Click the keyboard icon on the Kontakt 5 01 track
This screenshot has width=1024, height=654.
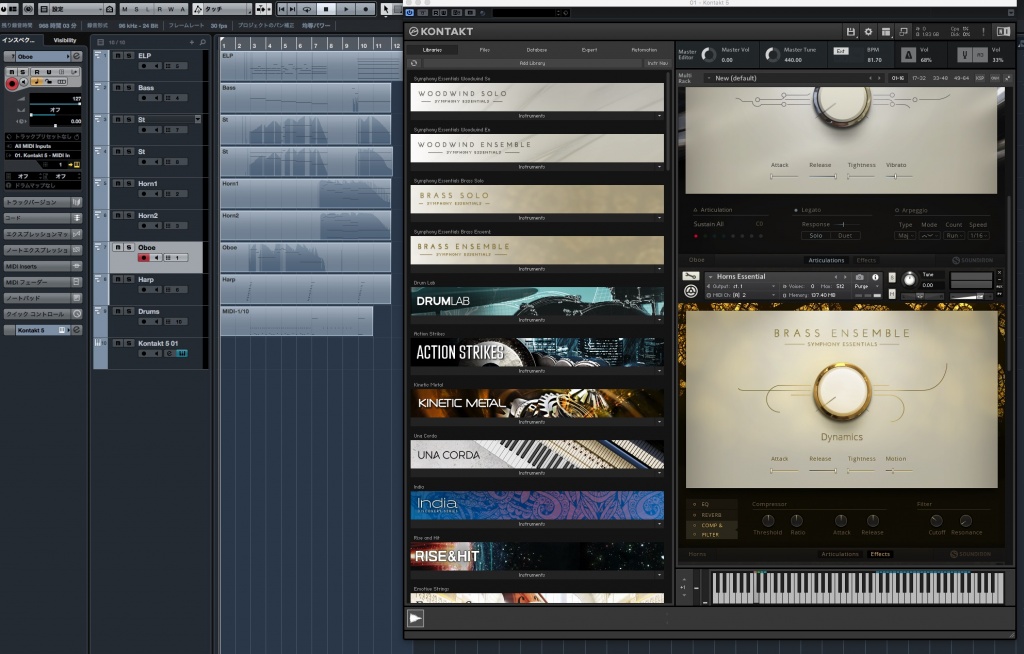click(x=182, y=353)
